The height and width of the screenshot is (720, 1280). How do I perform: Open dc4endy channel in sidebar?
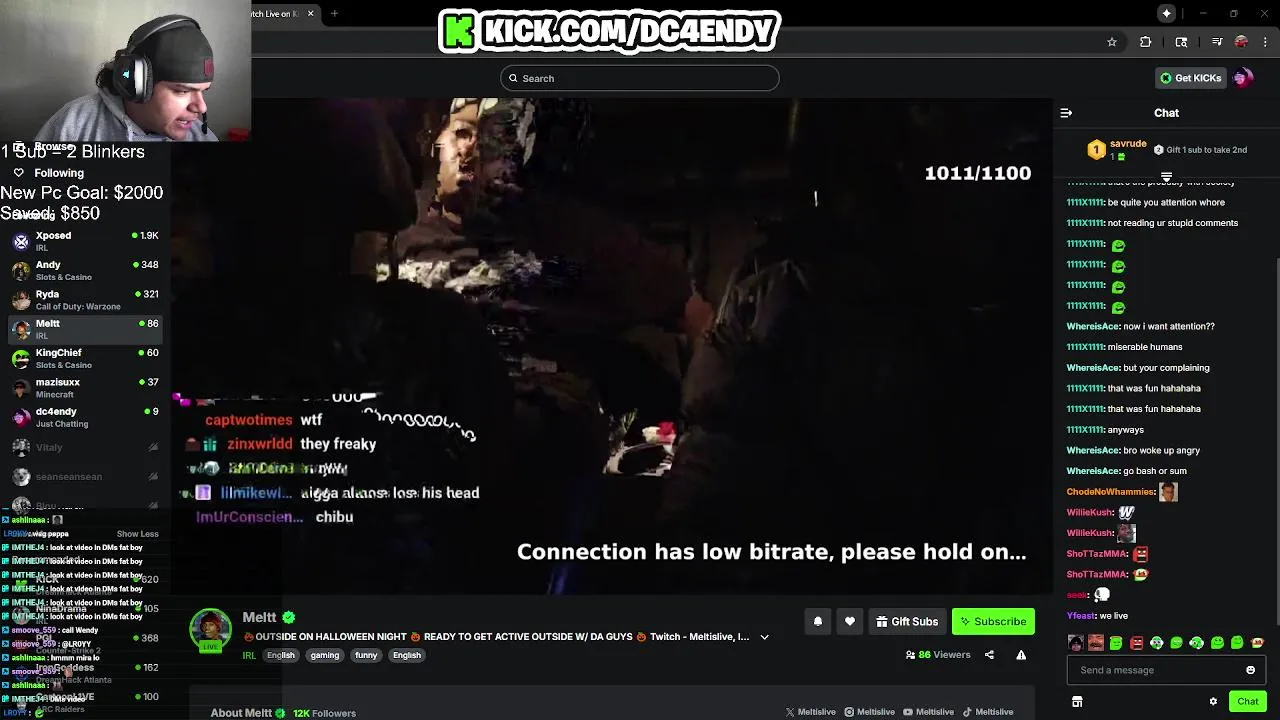(x=85, y=417)
